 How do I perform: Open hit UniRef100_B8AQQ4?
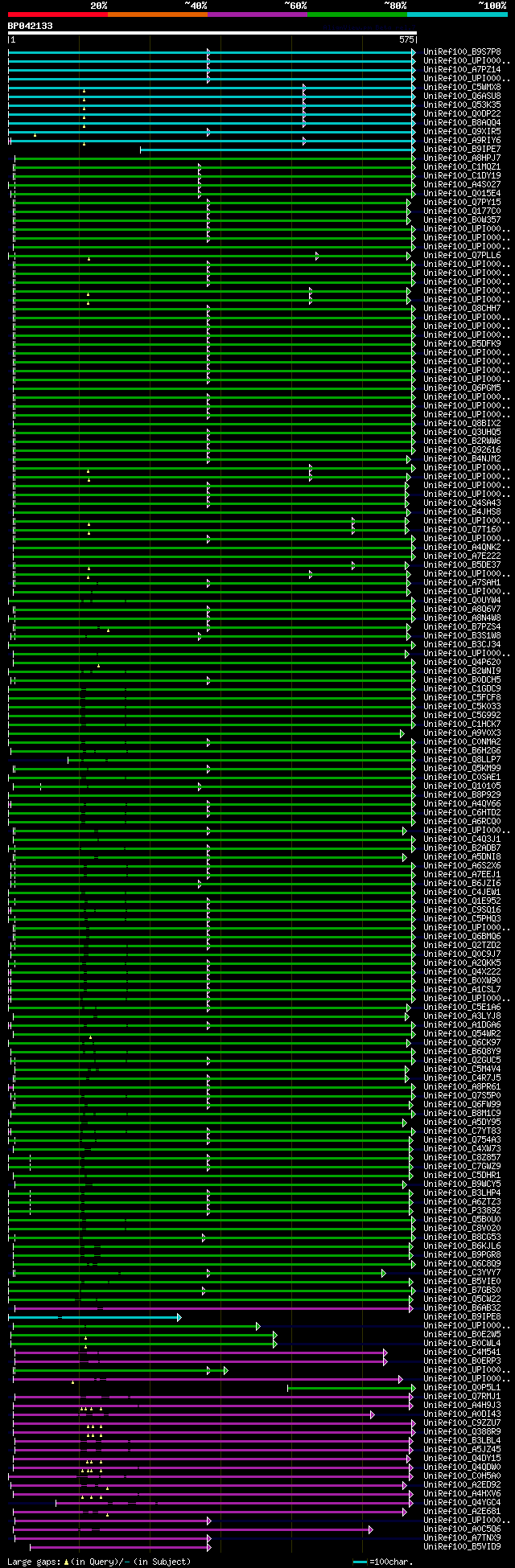462,123
